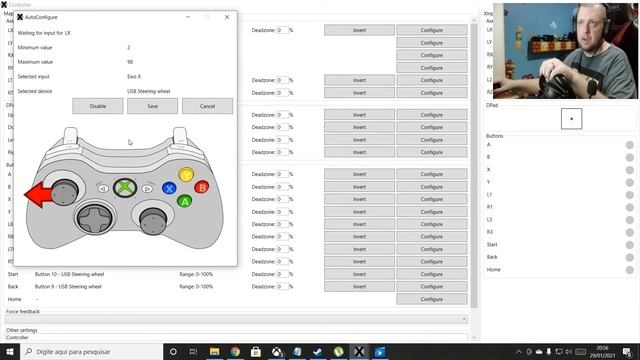The height and width of the screenshot is (360, 640).
Task: Focus the Back row Deadzone field
Action: click(x=282, y=287)
